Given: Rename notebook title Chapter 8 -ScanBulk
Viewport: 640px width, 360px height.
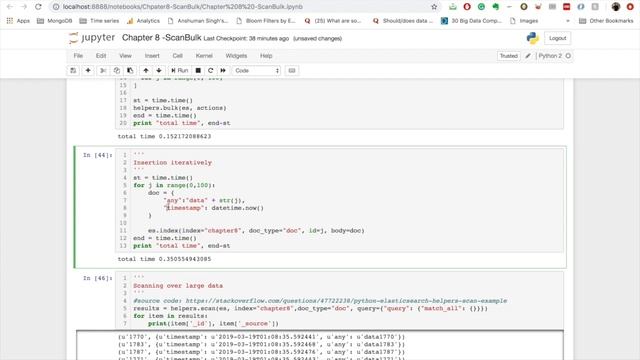Looking at the screenshot, I should [x=162, y=38].
